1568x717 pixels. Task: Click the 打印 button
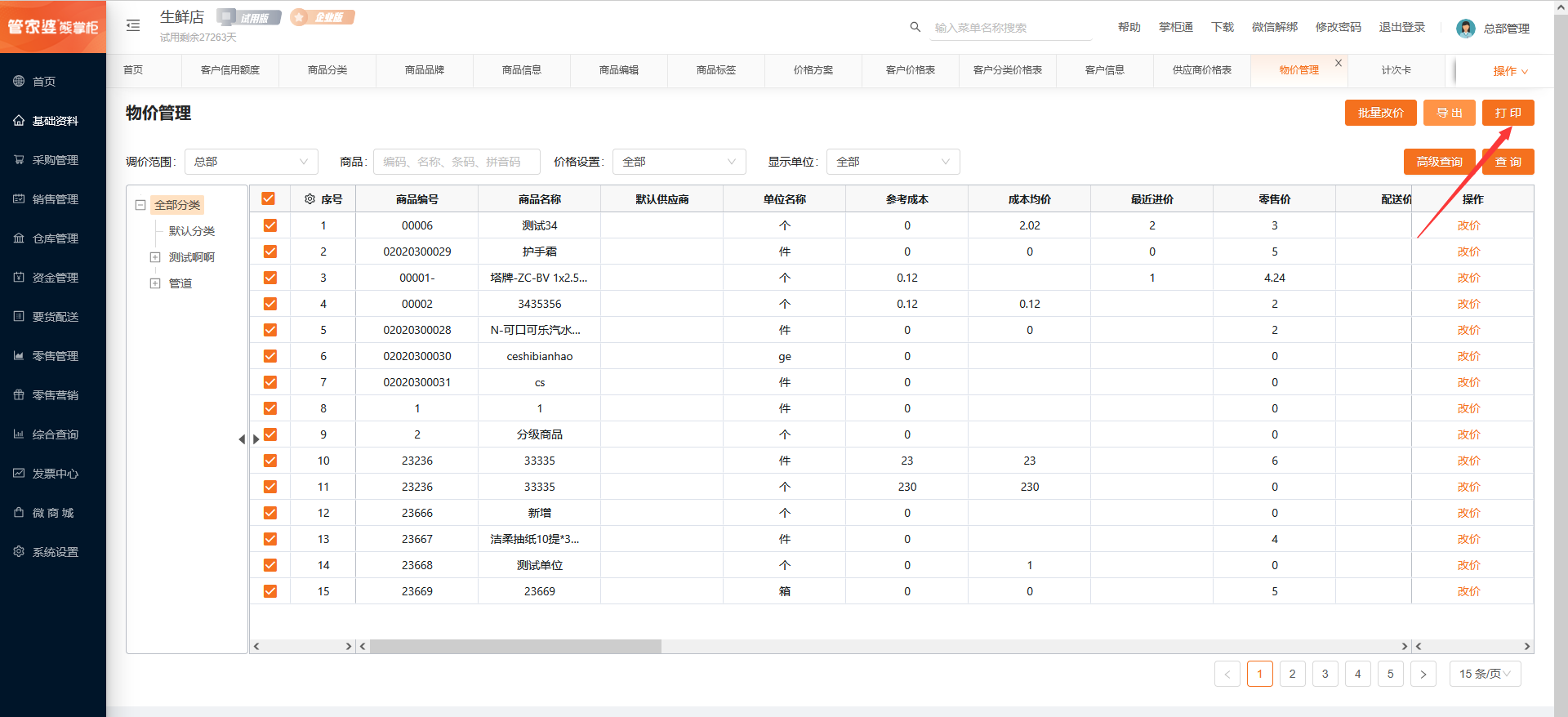tap(1508, 113)
